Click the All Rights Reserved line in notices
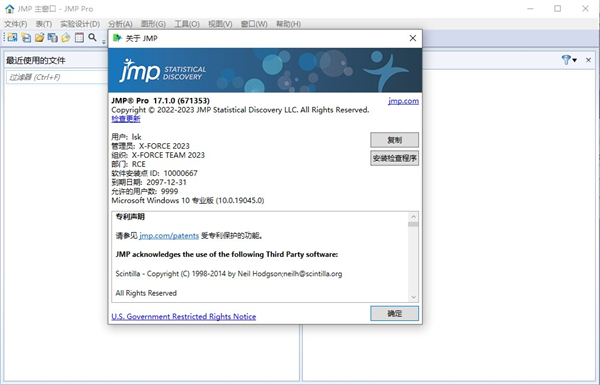Viewport: 600px width, 385px height. click(146, 293)
